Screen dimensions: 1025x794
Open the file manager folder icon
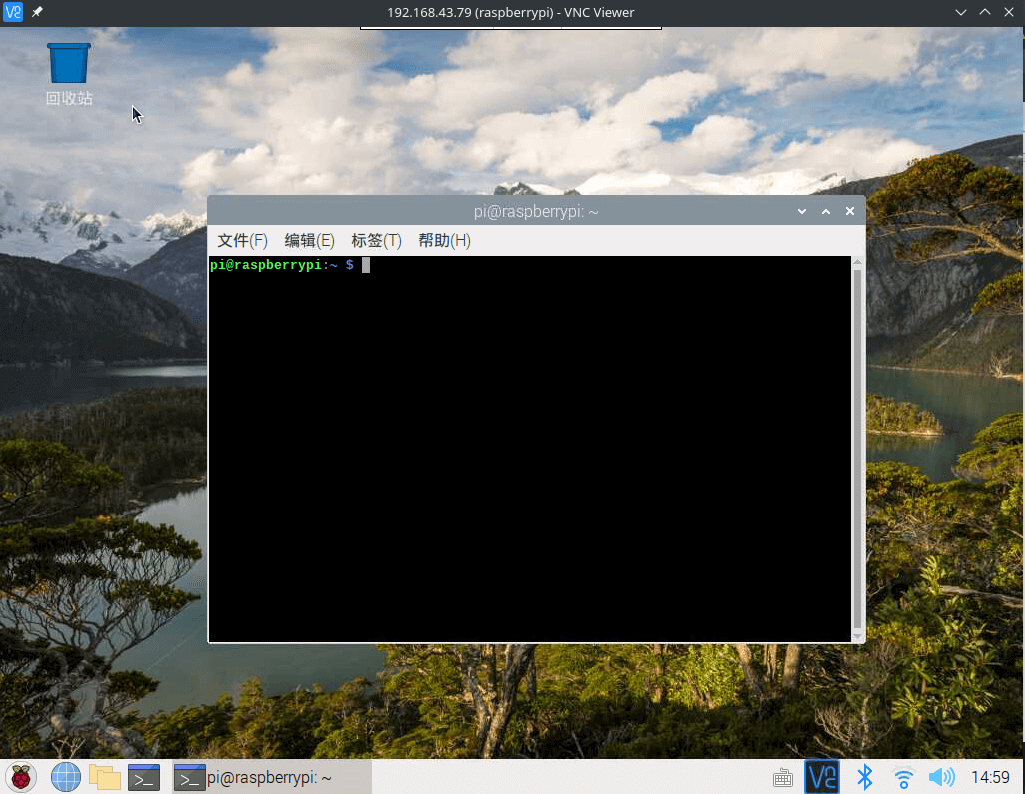tap(105, 777)
